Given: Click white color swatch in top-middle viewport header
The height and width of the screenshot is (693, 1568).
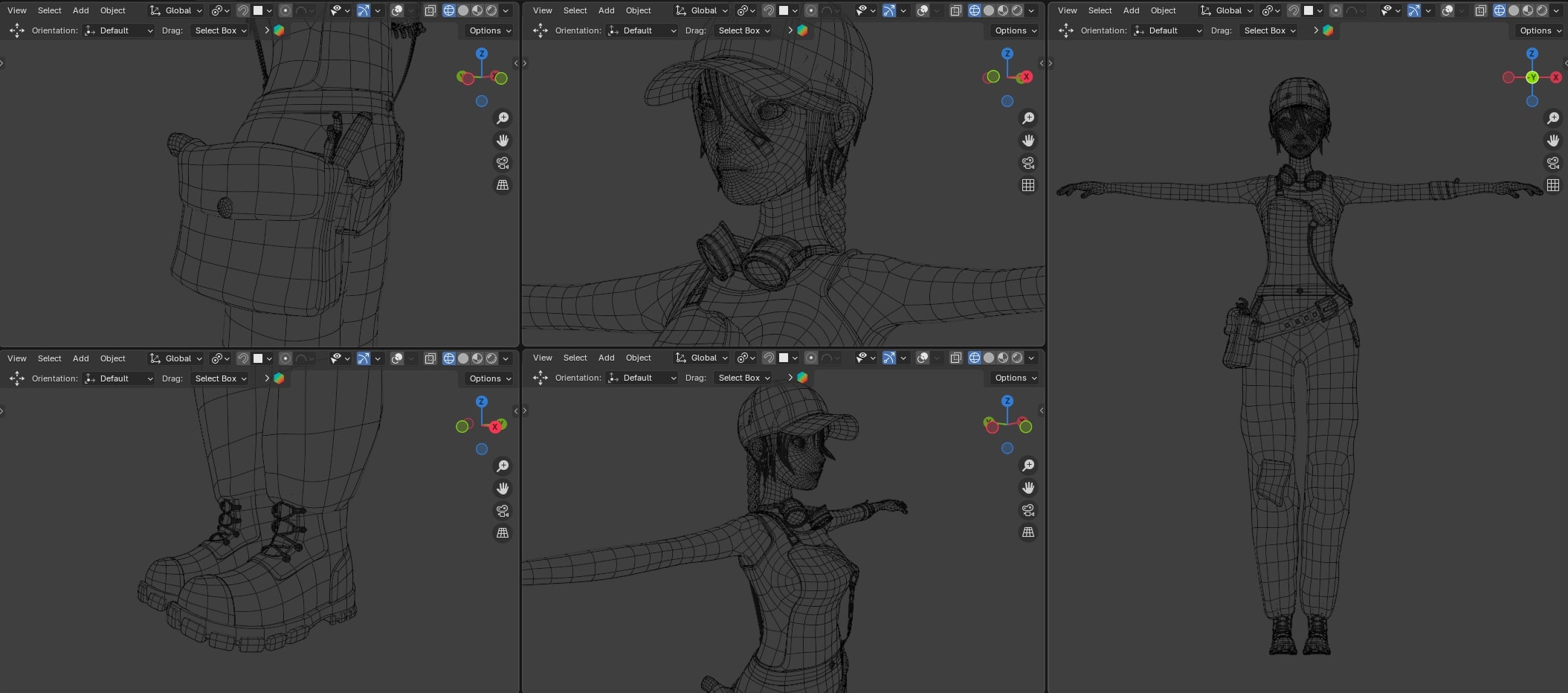Looking at the screenshot, I should pyautogui.click(x=784, y=10).
